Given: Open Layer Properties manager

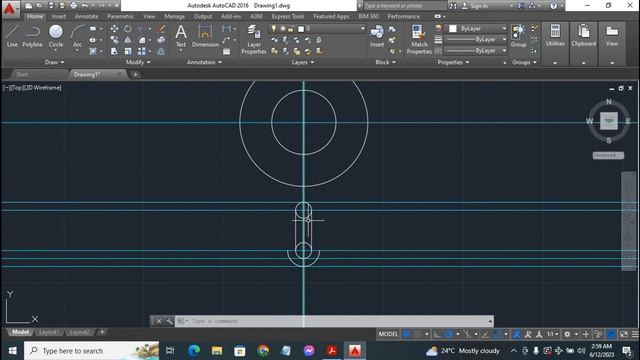Looking at the screenshot, I should tap(253, 39).
